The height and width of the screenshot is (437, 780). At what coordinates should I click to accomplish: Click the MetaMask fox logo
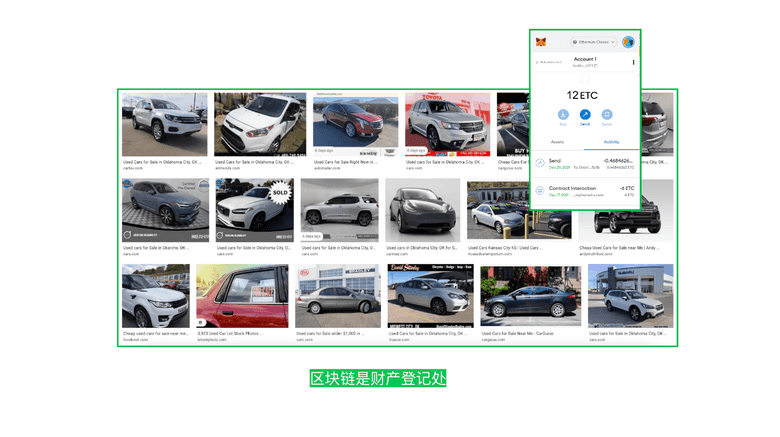coord(541,42)
